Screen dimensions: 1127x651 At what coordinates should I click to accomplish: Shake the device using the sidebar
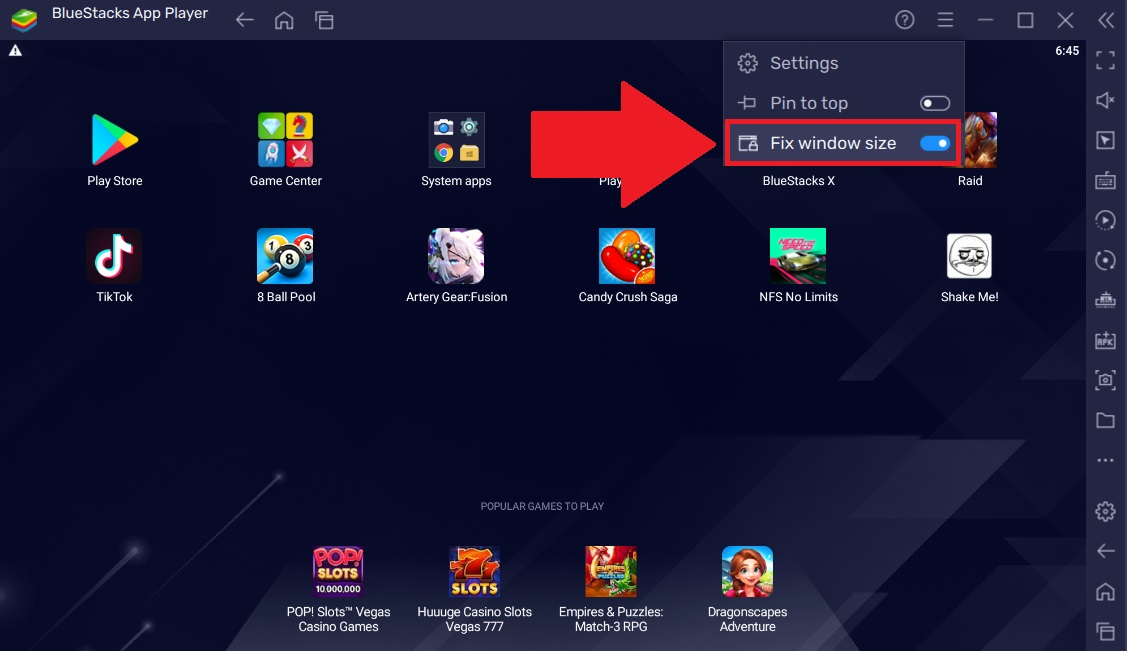pos(1105,300)
